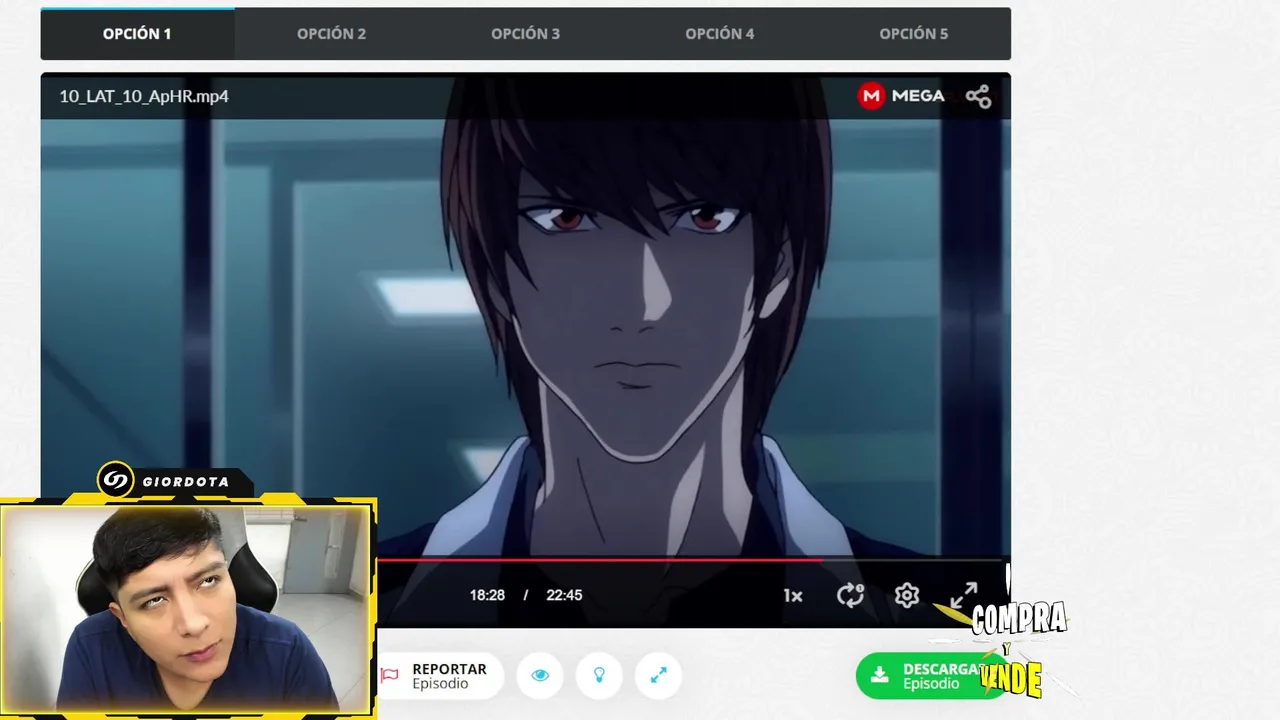This screenshot has width=1280, height=720.
Task: Click the 22:45 total duration label
Action: point(564,595)
